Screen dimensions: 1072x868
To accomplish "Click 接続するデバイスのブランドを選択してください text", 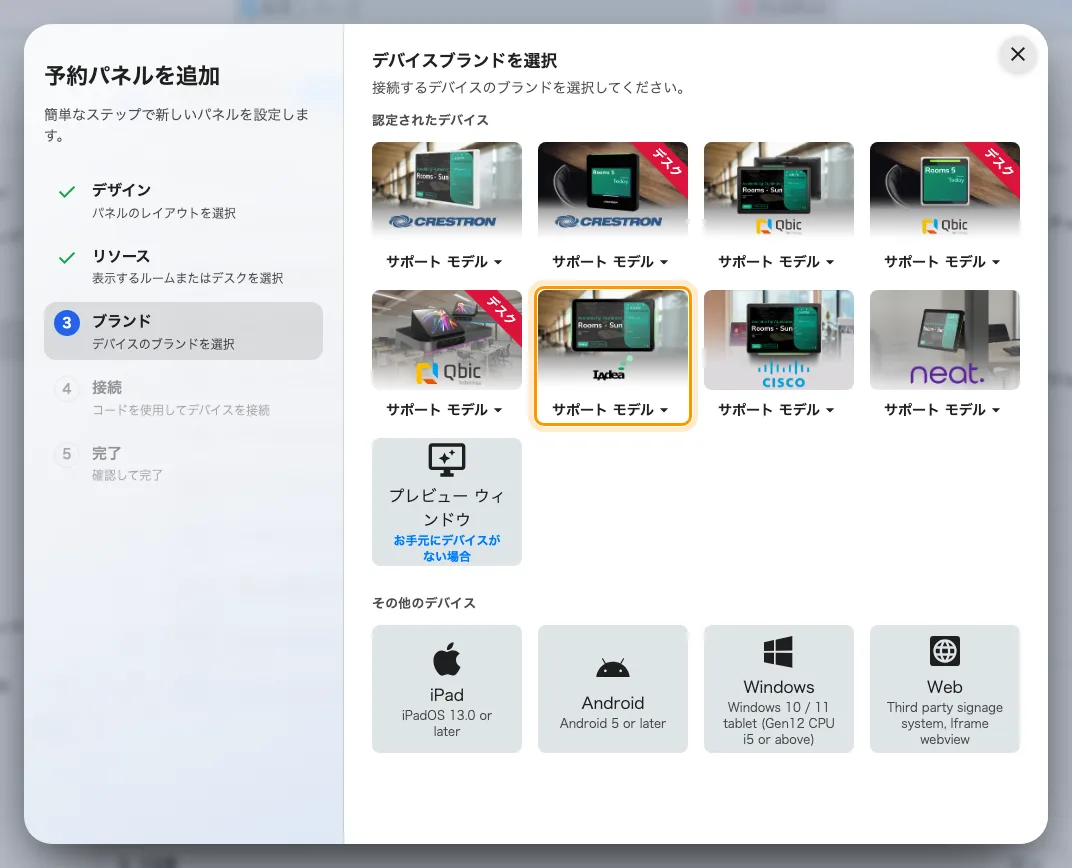I will click(x=528, y=87).
